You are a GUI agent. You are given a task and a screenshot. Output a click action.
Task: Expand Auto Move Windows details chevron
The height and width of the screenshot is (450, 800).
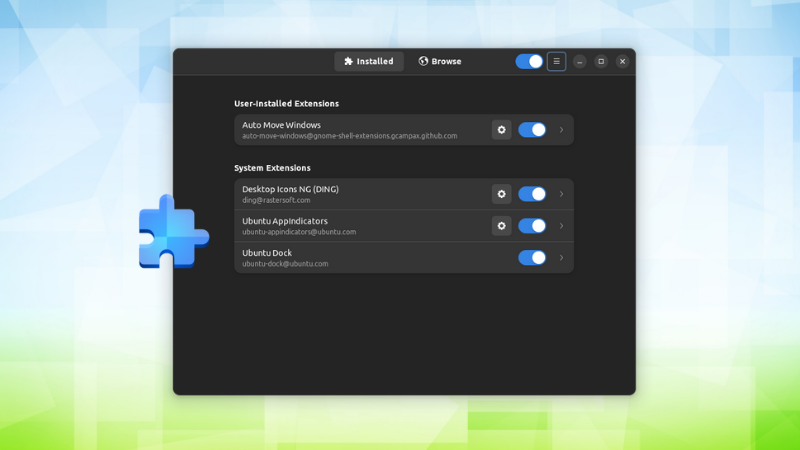tap(561, 130)
